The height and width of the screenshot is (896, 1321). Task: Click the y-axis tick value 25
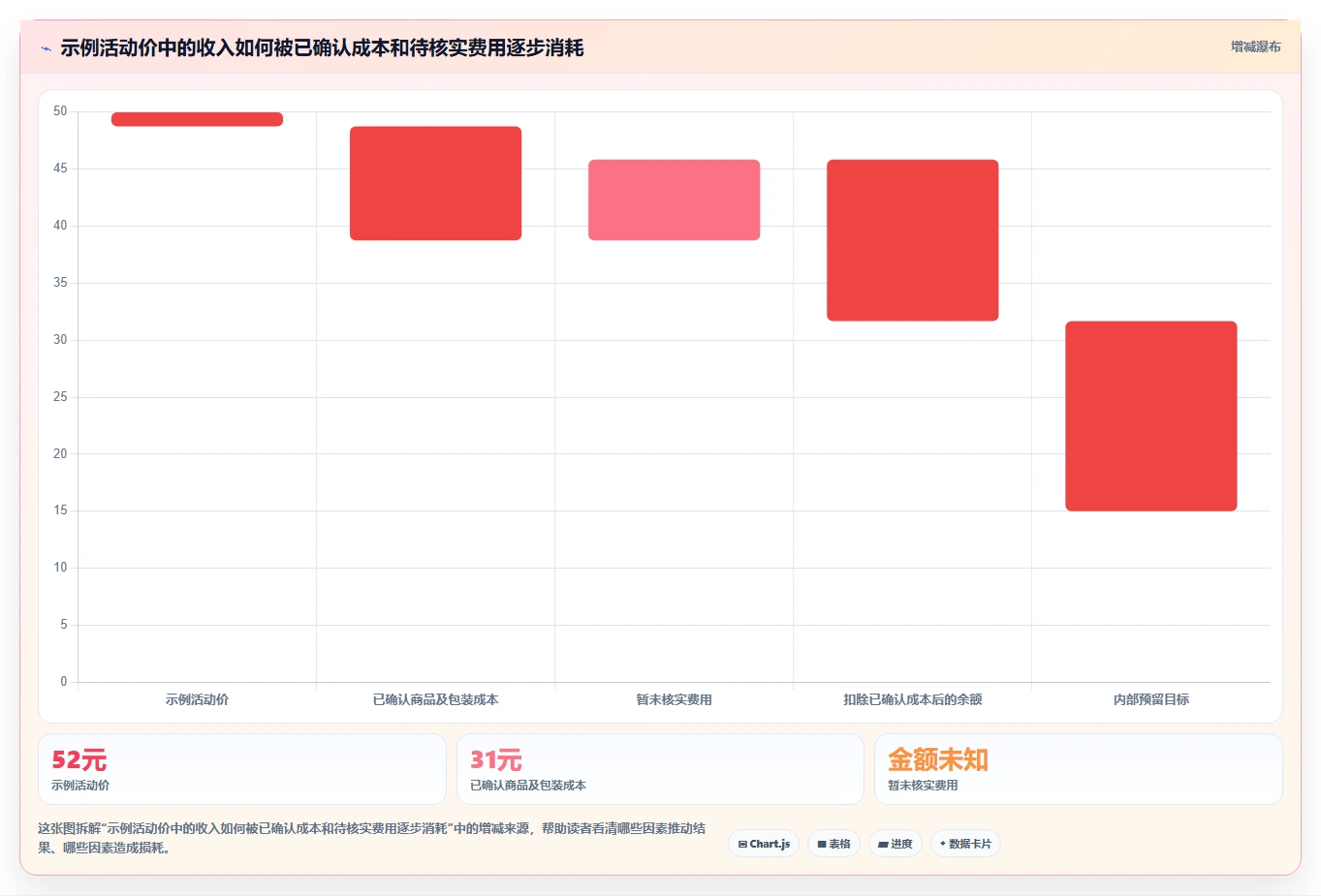(60, 397)
